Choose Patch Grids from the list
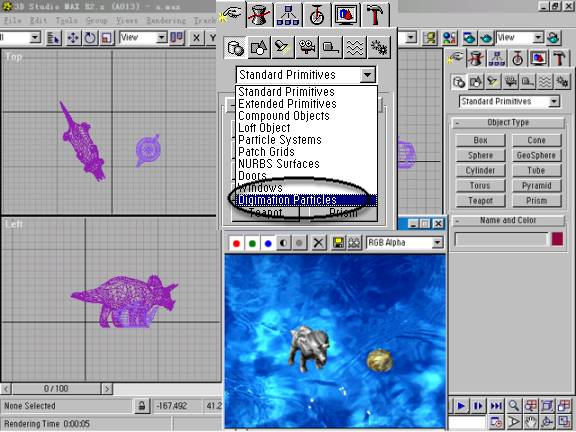Screen dimensions: 576x432 (266, 152)
